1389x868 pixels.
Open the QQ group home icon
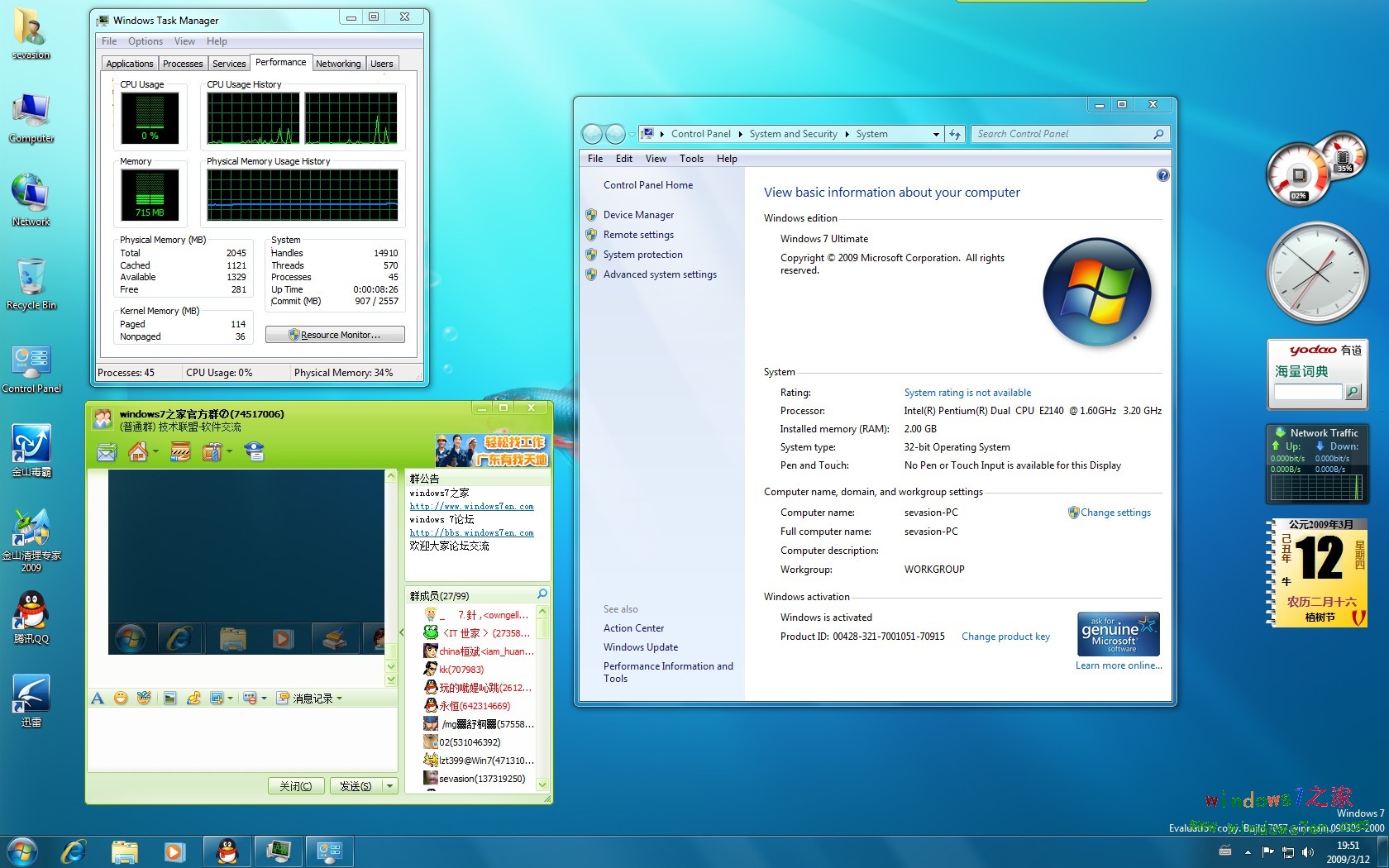(138, 452)
